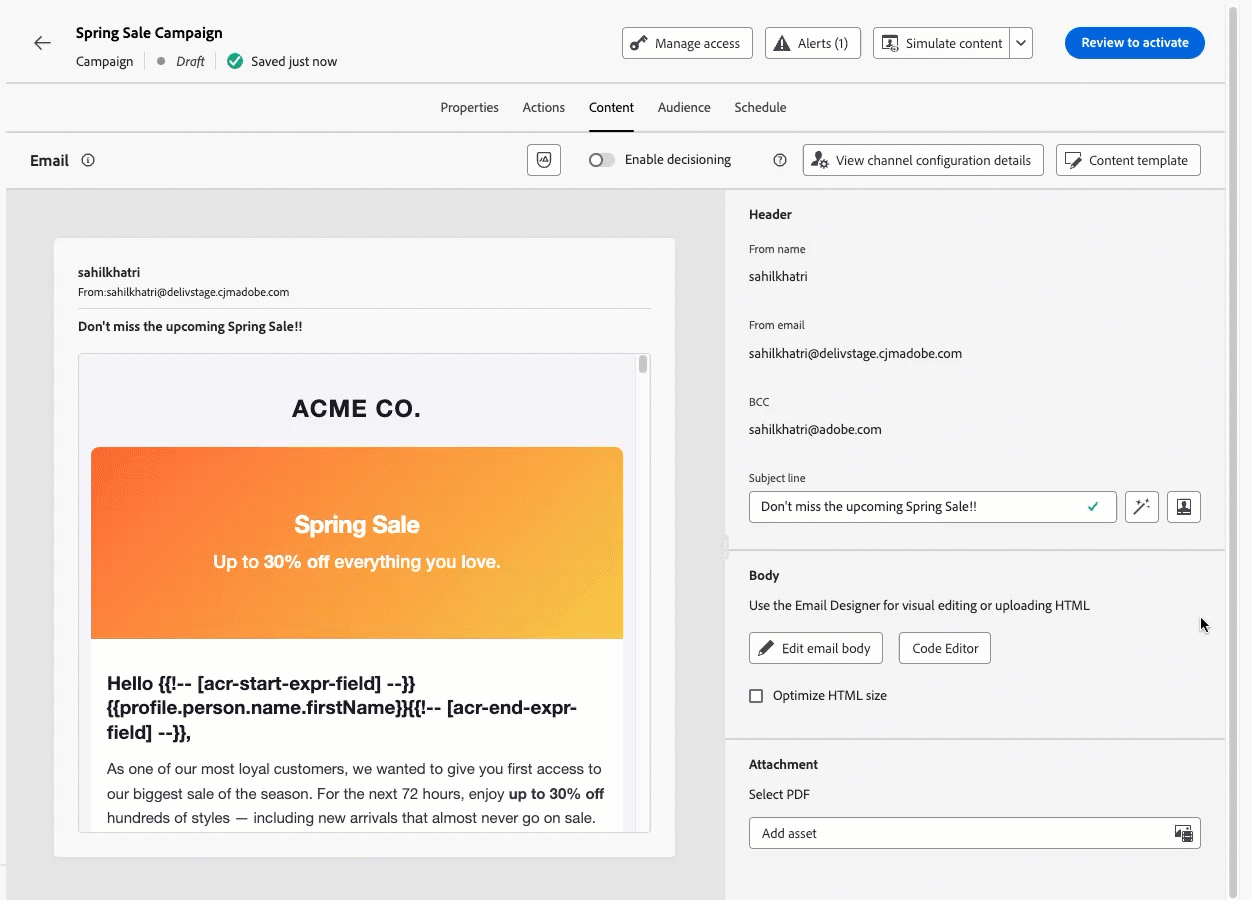Click the Content template button
Viewport: 1252px width, 900px height.
click(1128, 160)
